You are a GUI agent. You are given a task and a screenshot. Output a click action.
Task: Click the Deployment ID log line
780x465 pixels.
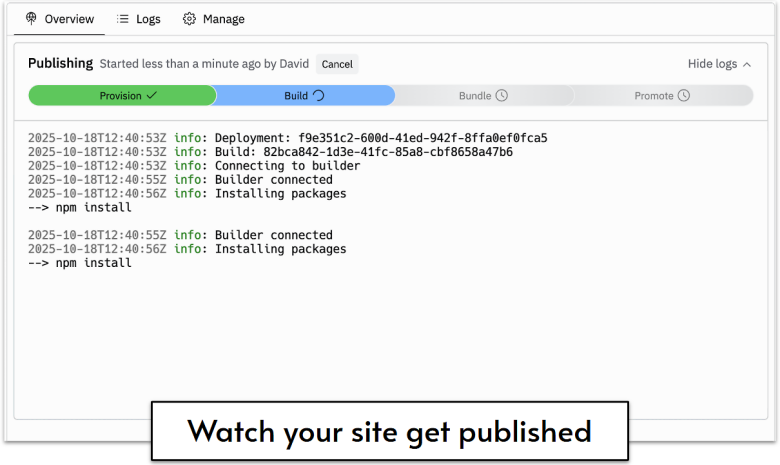288,138
